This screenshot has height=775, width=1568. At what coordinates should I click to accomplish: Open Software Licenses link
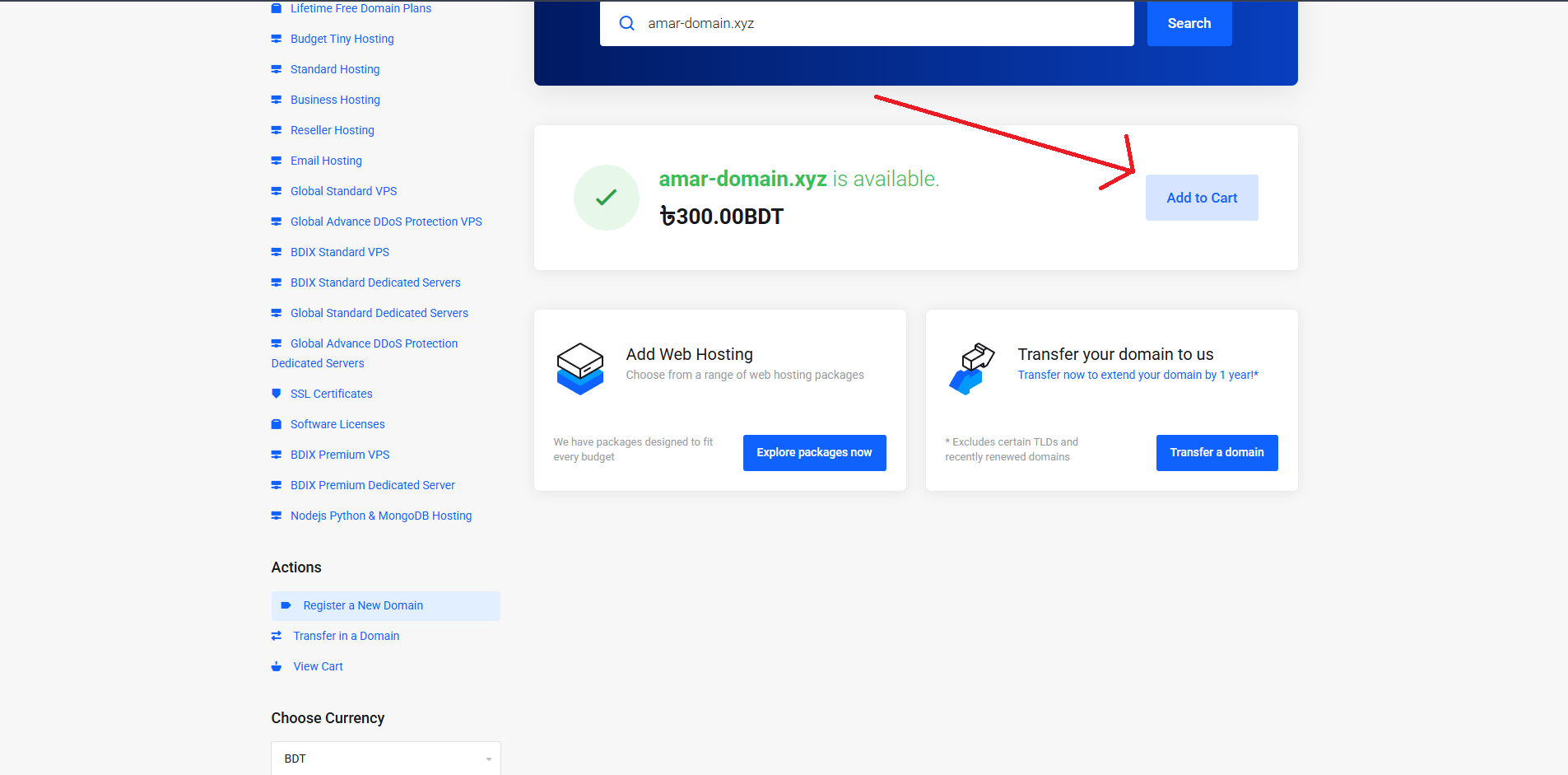click(x=337, y=424)
